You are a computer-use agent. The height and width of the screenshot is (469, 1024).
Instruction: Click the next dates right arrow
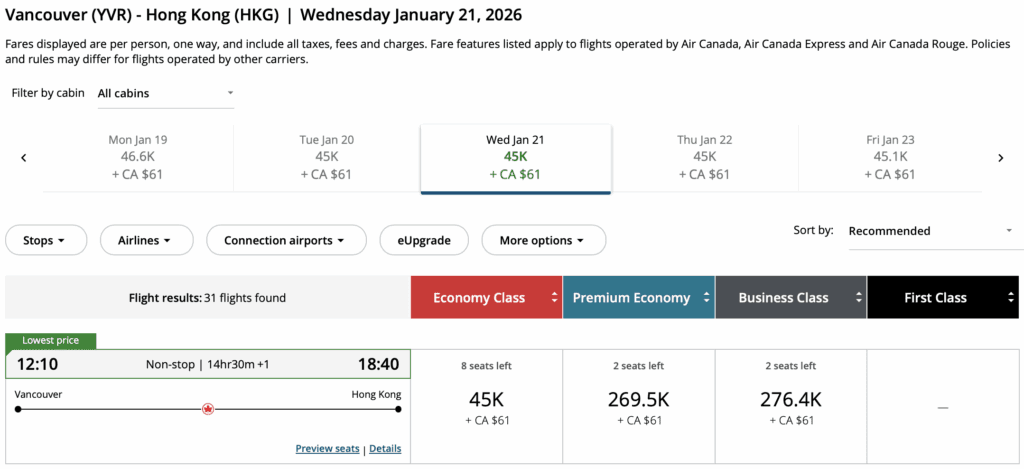coord(1000,158)
